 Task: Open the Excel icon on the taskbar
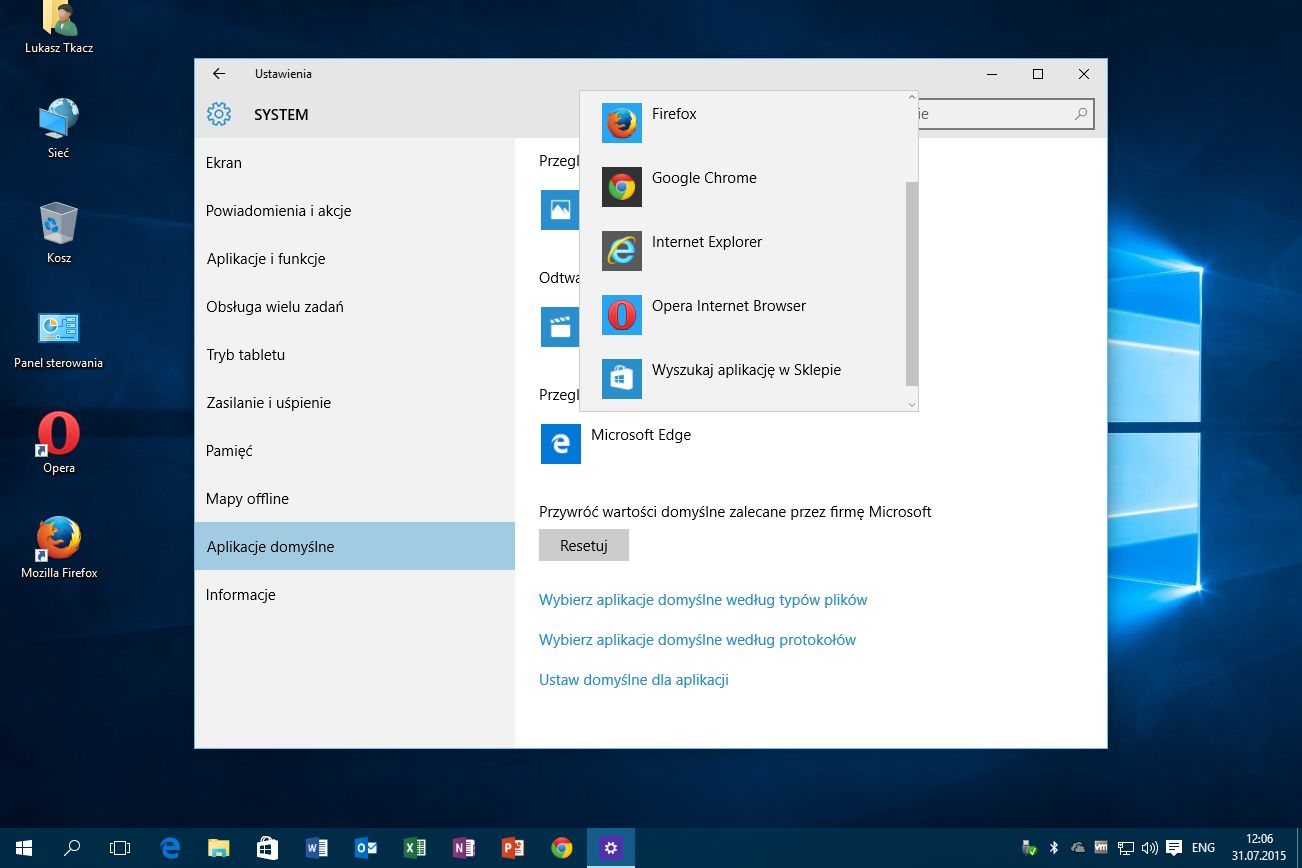414,848
